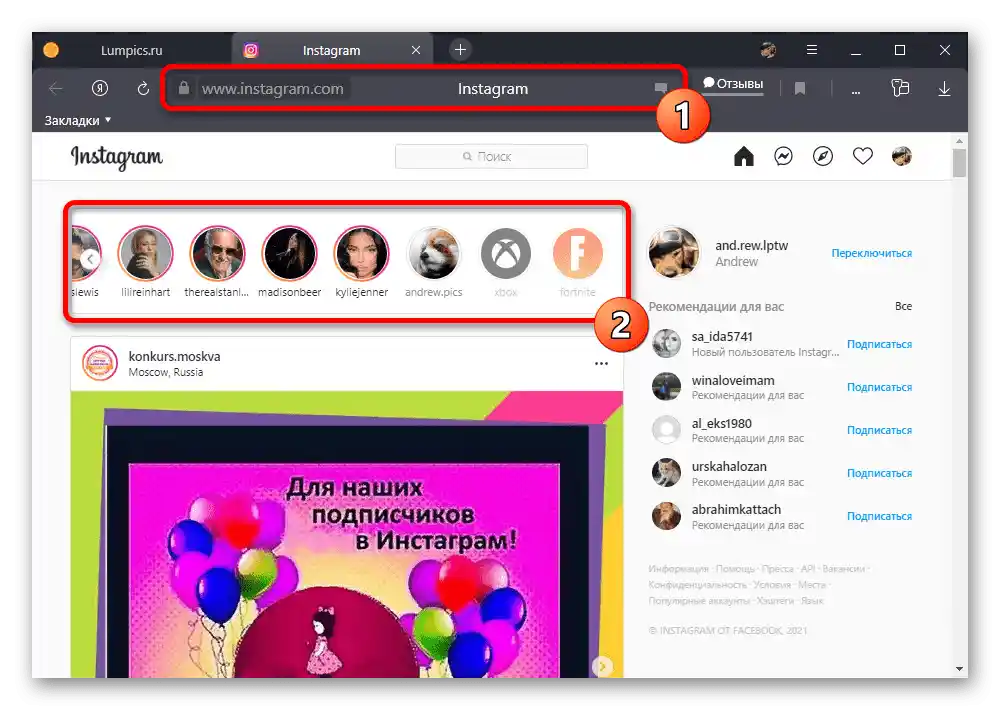Open xbox story
The image size is (1000, 710).
coord(506,254)
